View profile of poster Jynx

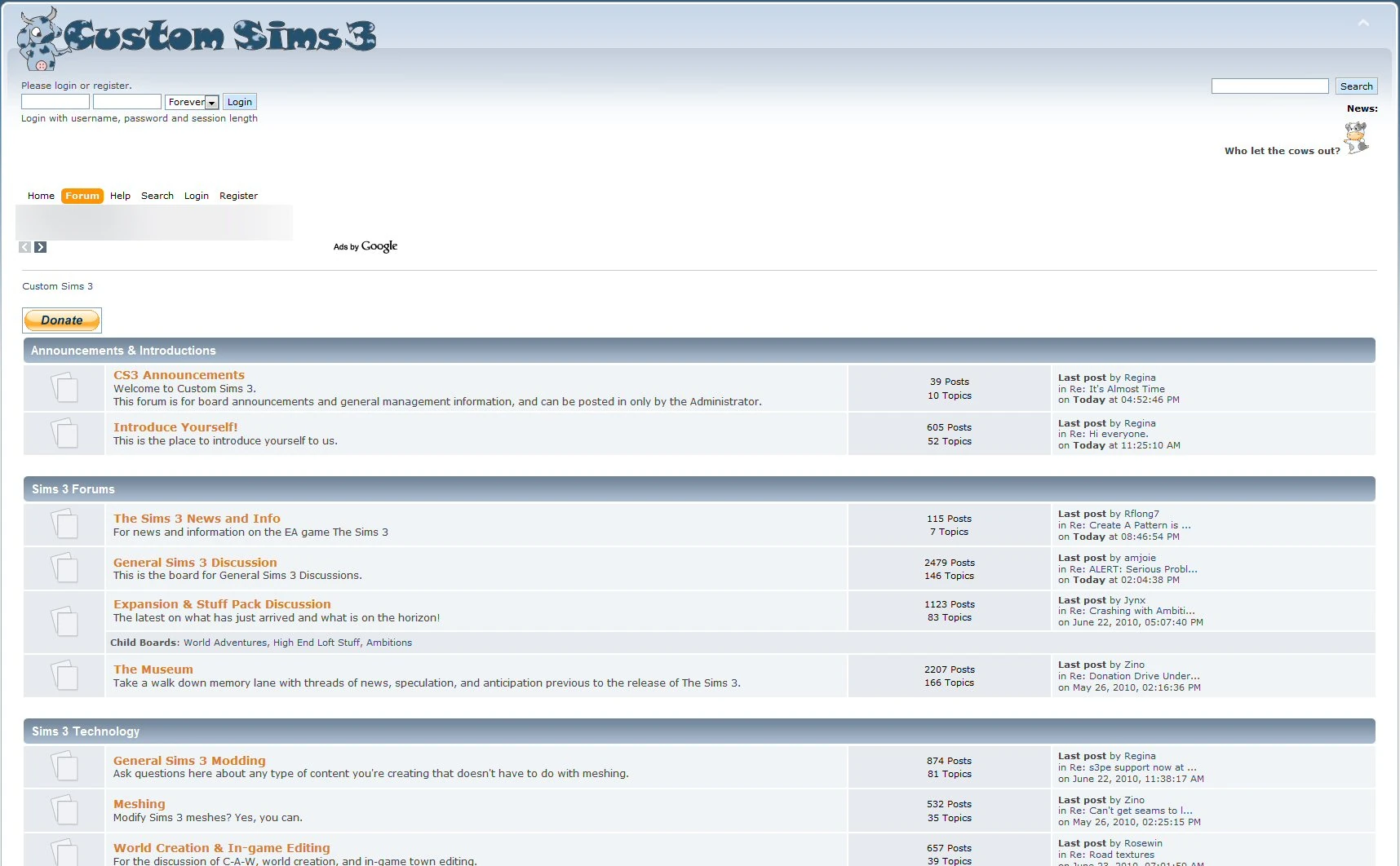1135,600
